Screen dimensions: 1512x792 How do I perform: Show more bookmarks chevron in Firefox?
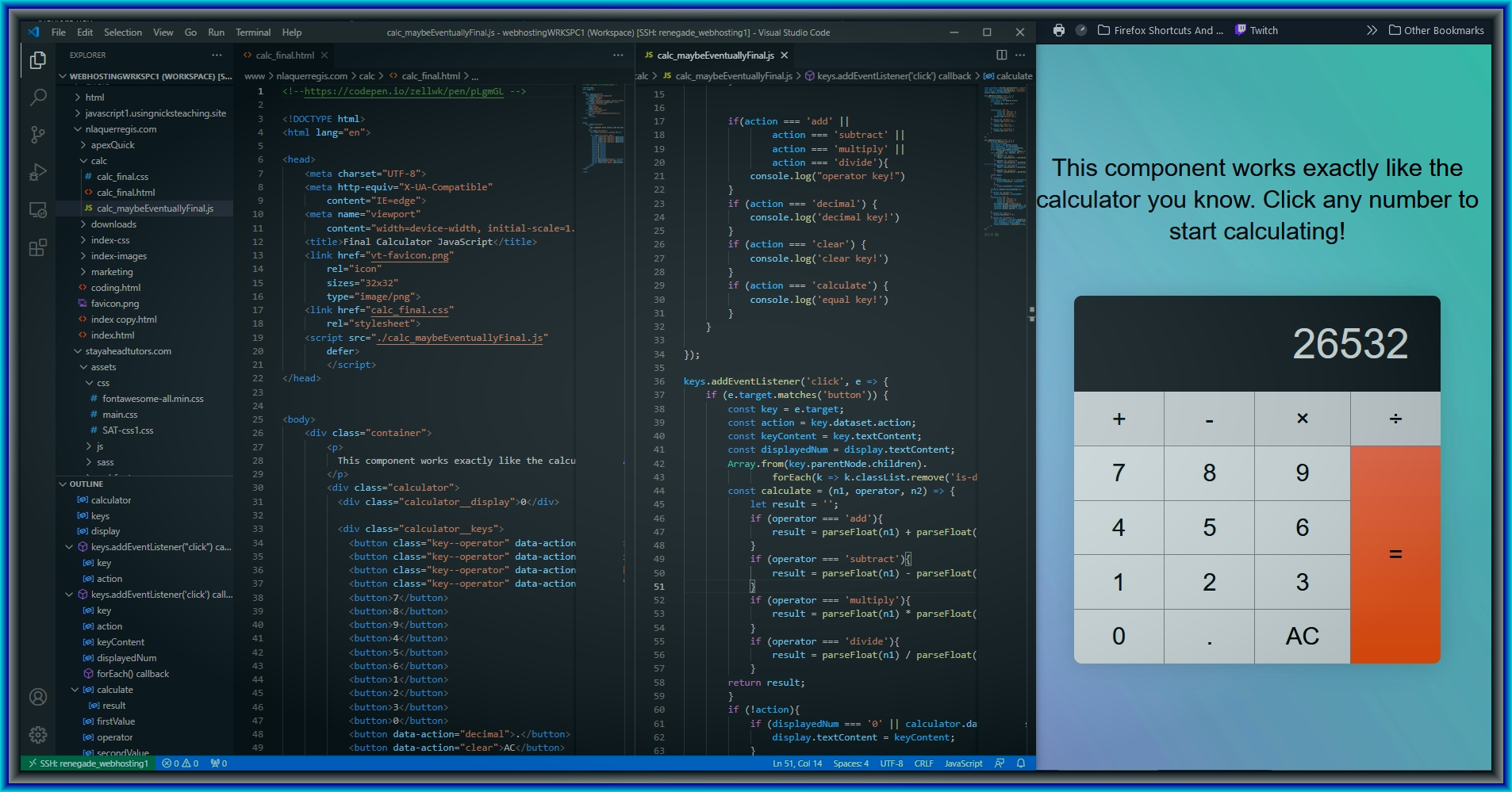click(x=1372, y=30)
